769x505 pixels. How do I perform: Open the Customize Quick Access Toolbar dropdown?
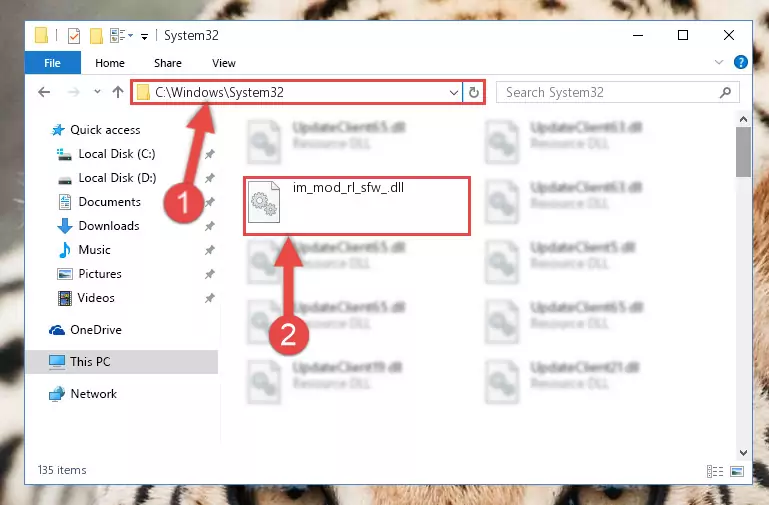(144, 36)
